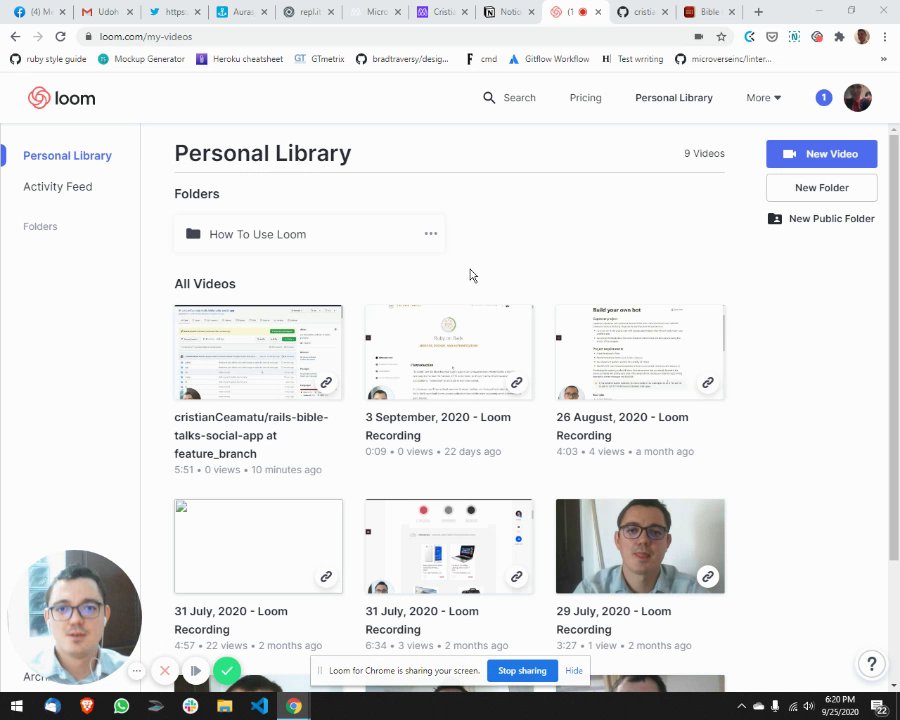Hide the screen sharing notification bar

[x=573, y=671]
